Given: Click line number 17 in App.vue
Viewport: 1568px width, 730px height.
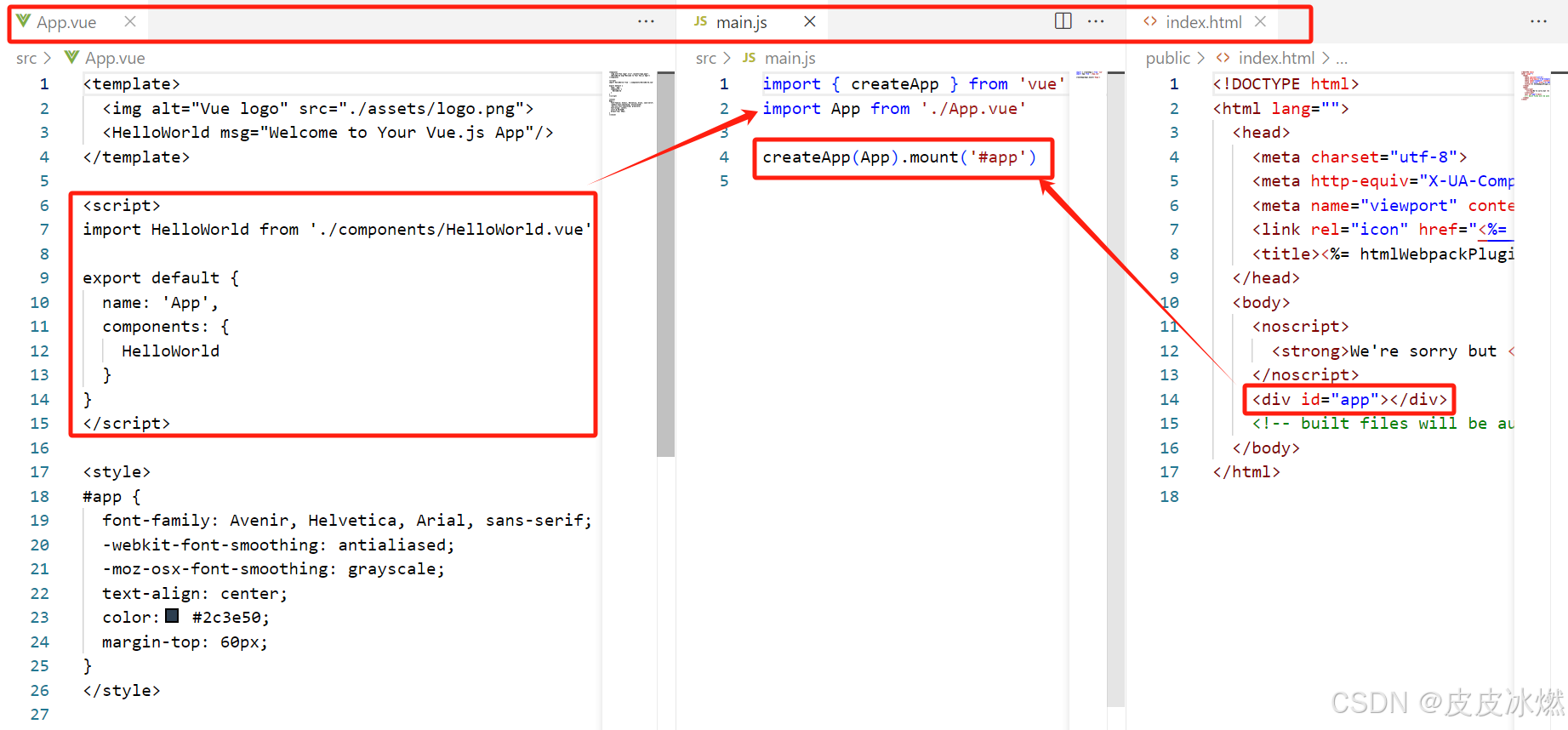Looking at the screenshot, I should coord(40,471).
